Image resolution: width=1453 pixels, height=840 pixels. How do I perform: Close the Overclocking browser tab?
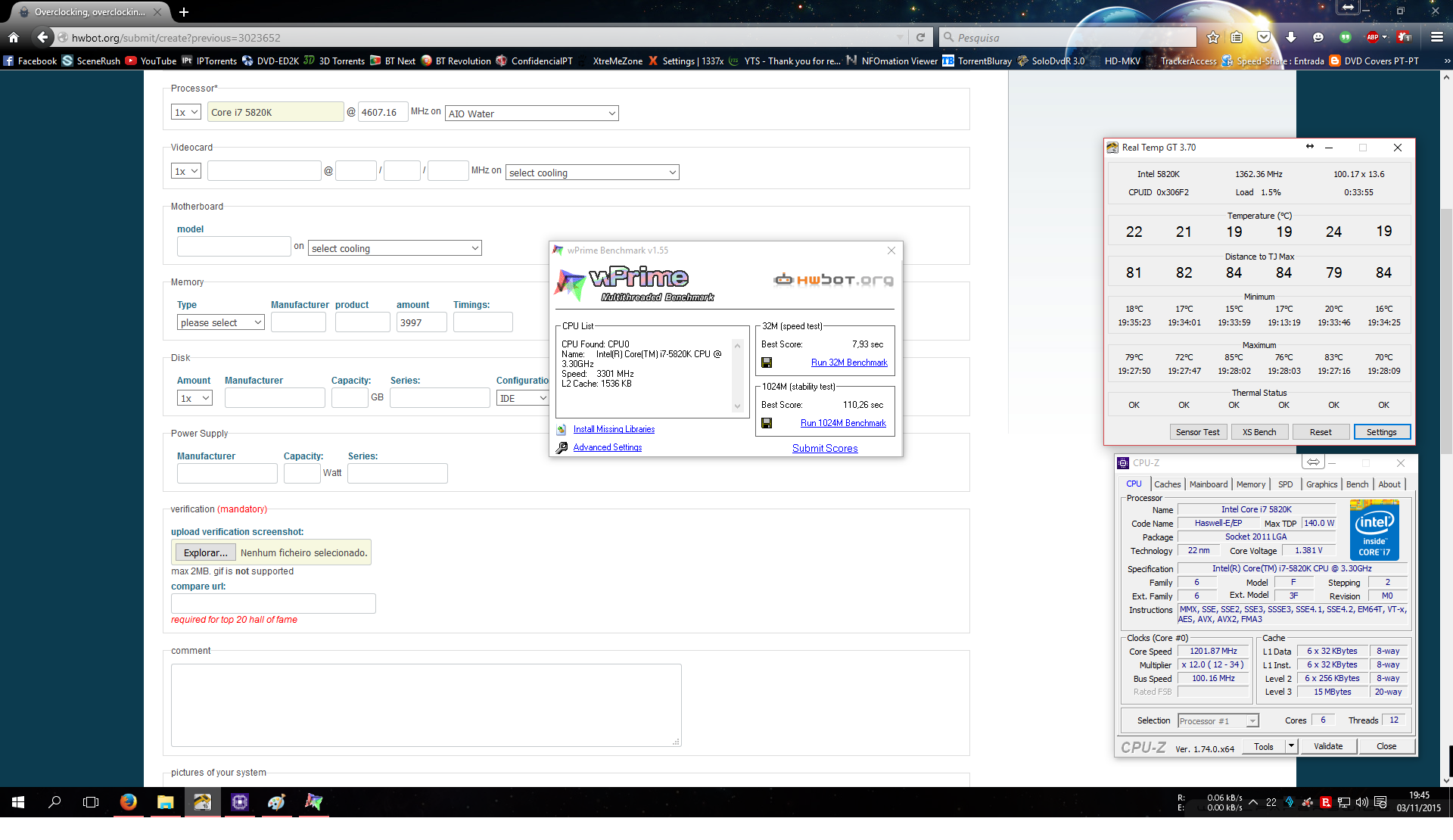[x=157, y=12]
